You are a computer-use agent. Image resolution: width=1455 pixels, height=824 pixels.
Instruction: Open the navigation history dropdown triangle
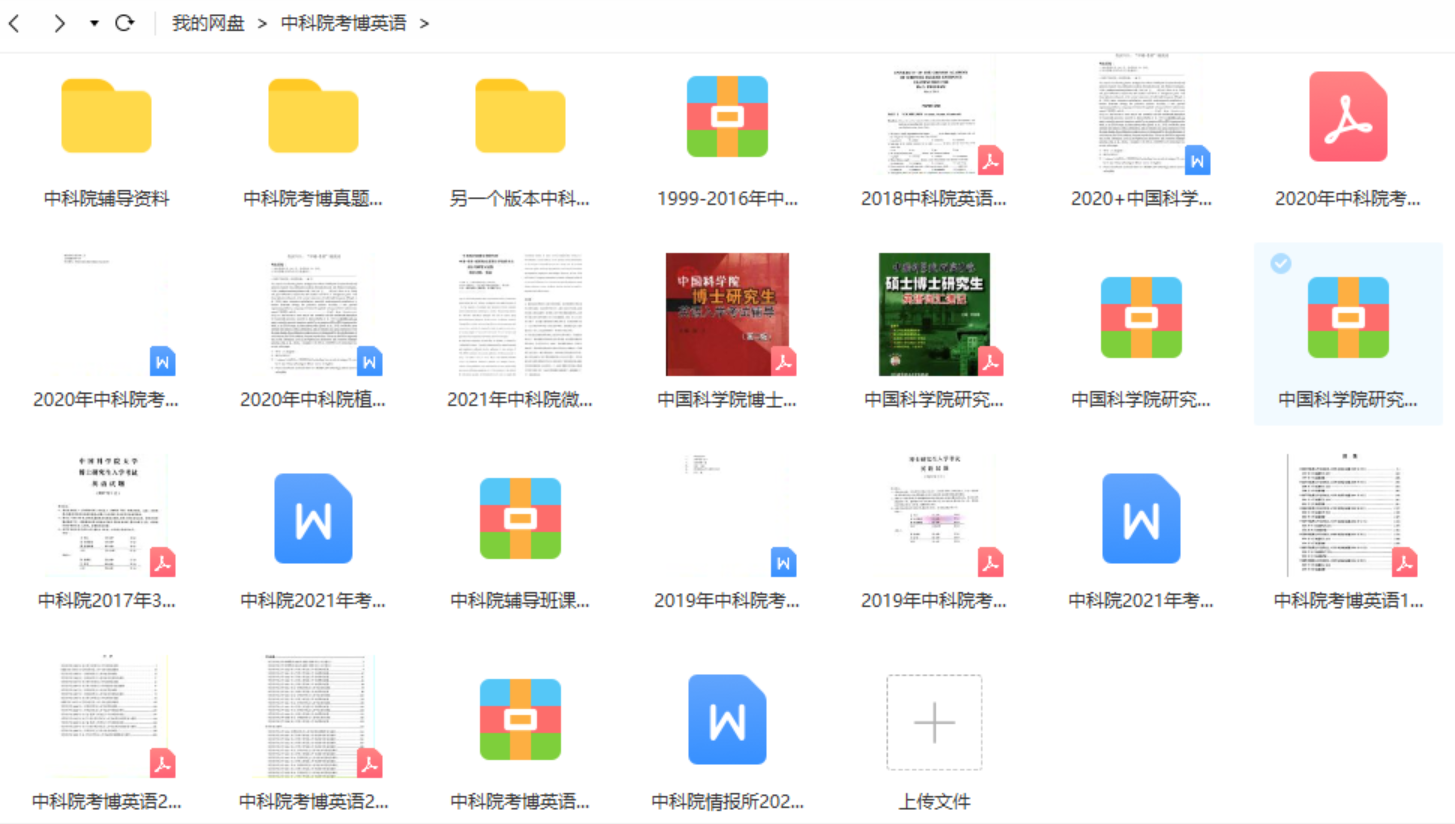[94, 24]
